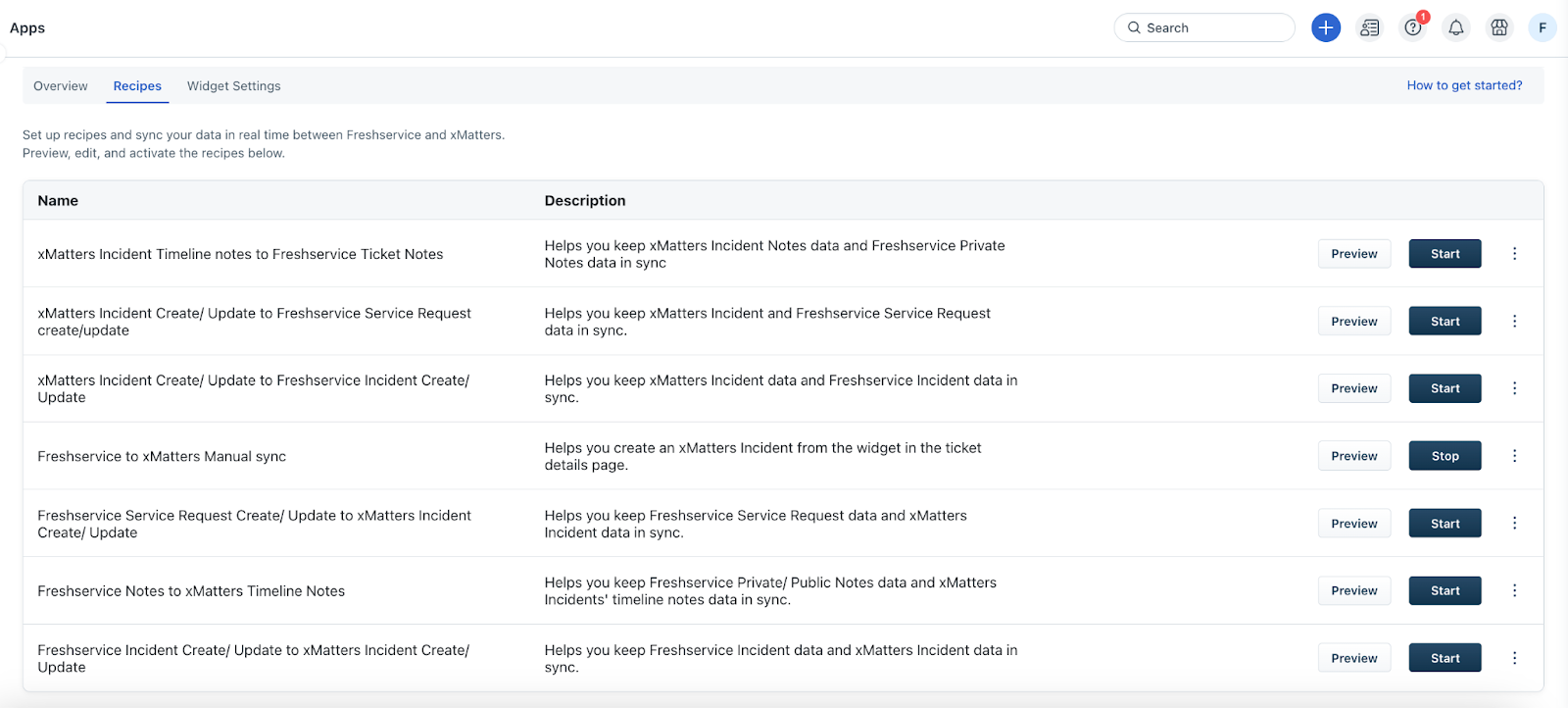Preview the xMatters Incident to Service Request recipe
The height and width of the screenshot is (708, 1568).
click(x=1354, y=322)
